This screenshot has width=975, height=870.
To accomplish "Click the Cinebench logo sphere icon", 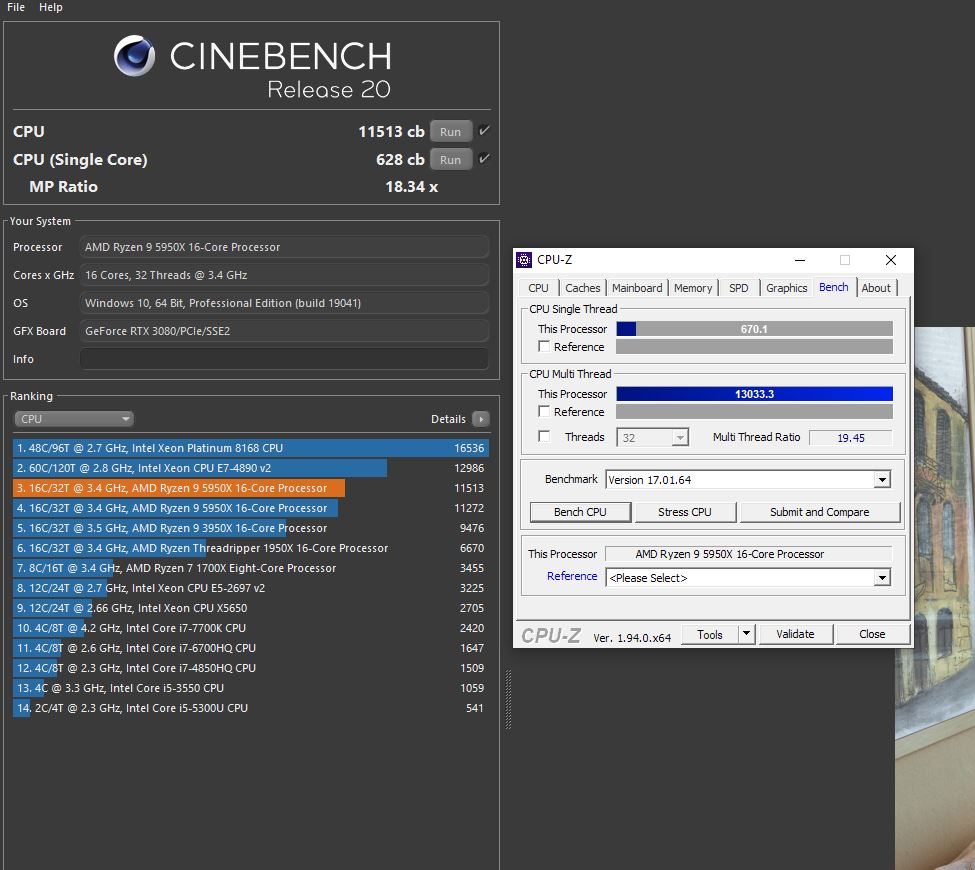I will click(x=134, y=56).
